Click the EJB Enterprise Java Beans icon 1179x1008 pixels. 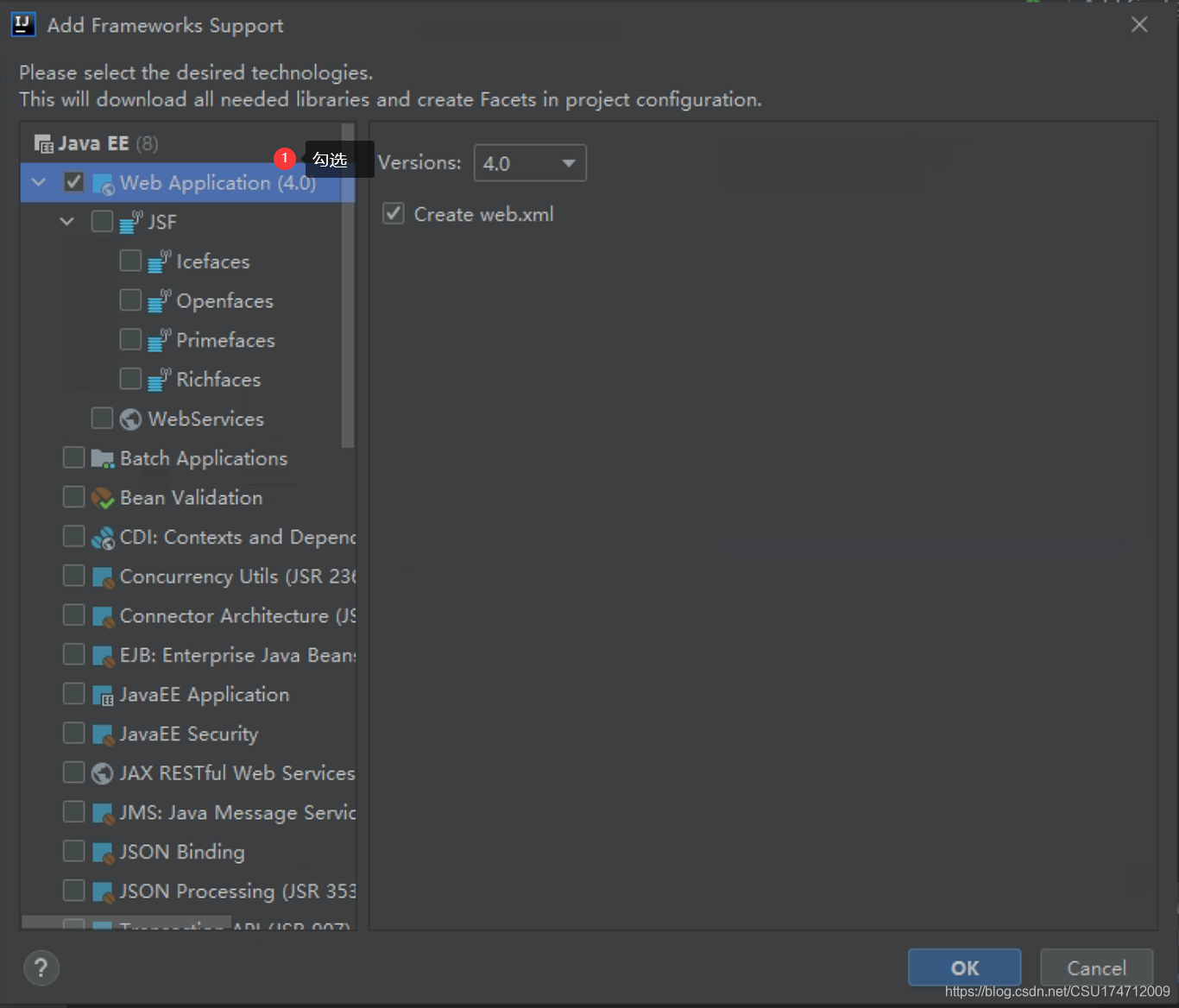[103, 656]
